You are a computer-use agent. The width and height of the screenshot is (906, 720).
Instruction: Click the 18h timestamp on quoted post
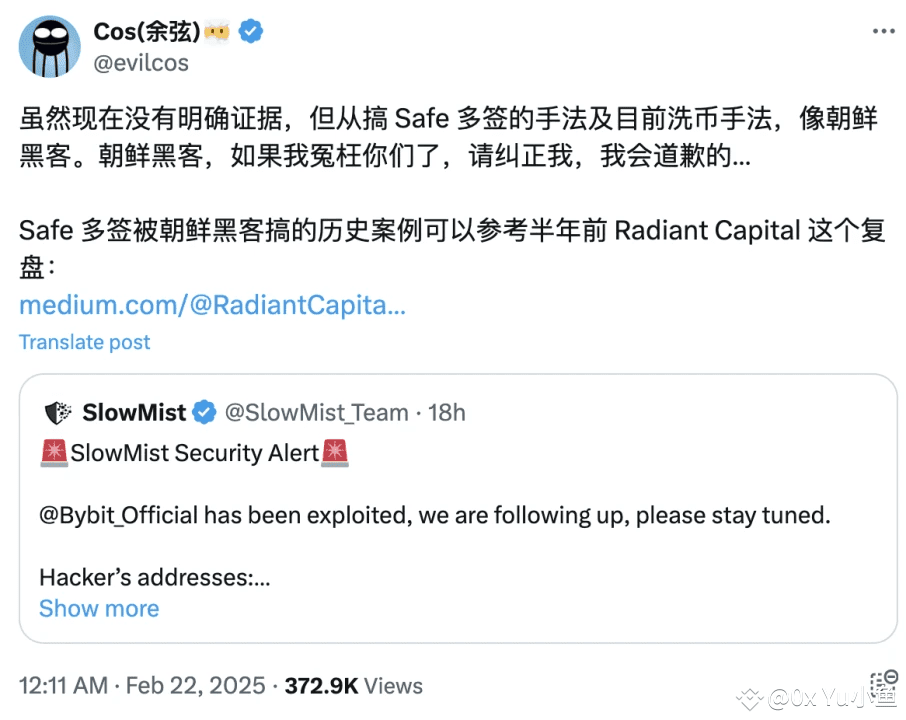(x=447, y=412)
